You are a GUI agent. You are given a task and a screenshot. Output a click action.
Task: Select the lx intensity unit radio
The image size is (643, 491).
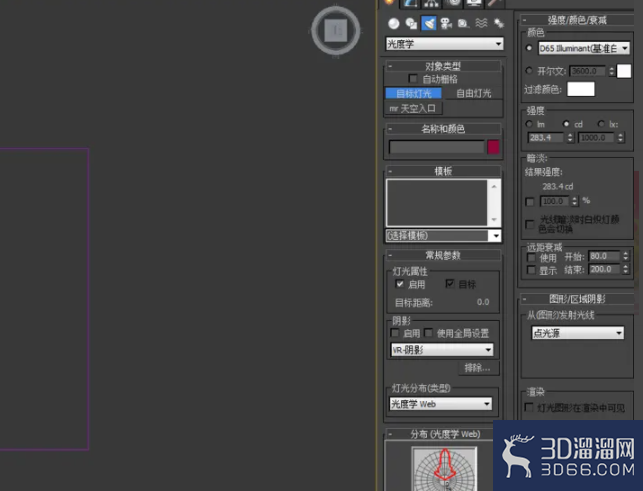[x=601, y=124]
